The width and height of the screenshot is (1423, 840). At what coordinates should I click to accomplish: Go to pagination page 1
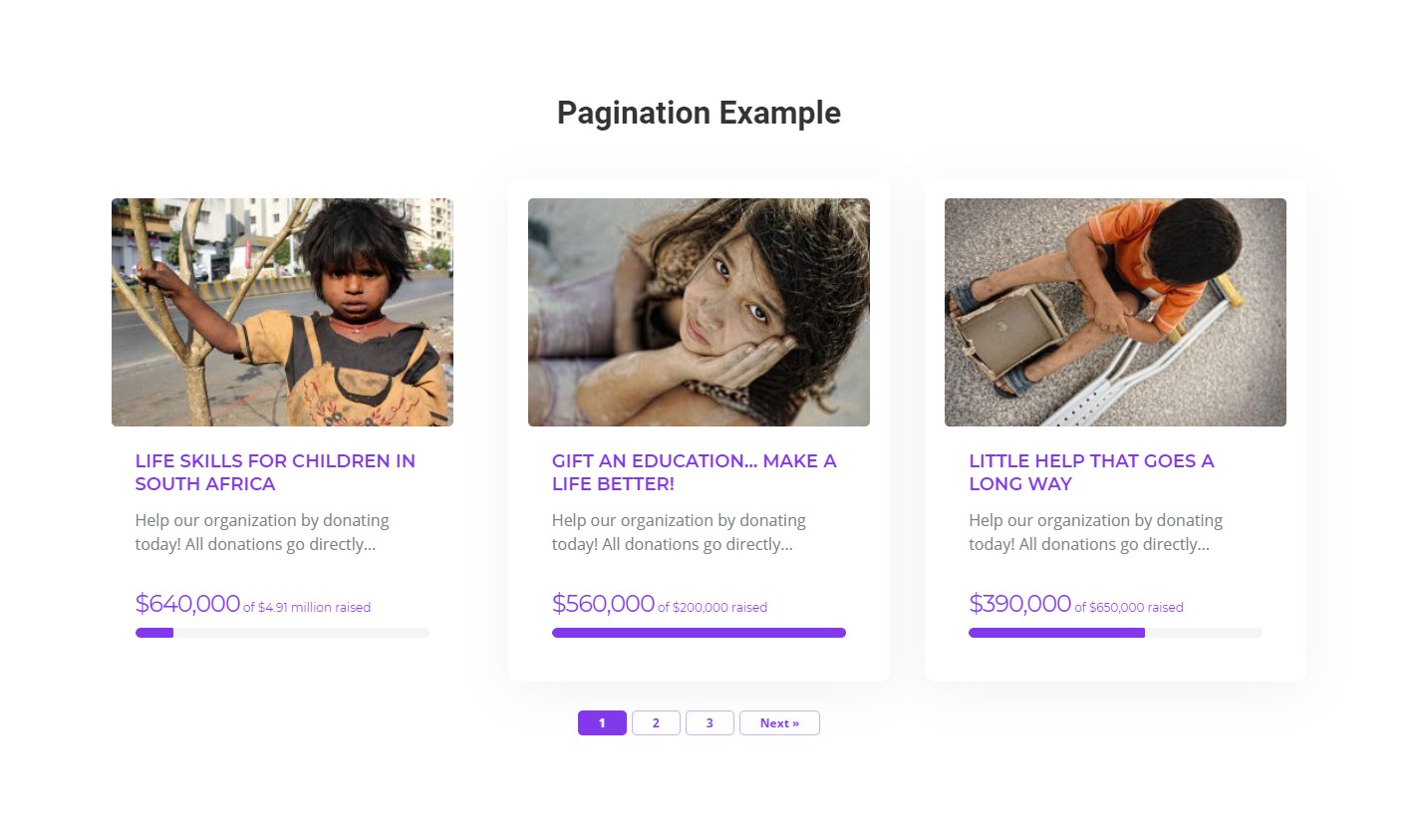(602, 723)
